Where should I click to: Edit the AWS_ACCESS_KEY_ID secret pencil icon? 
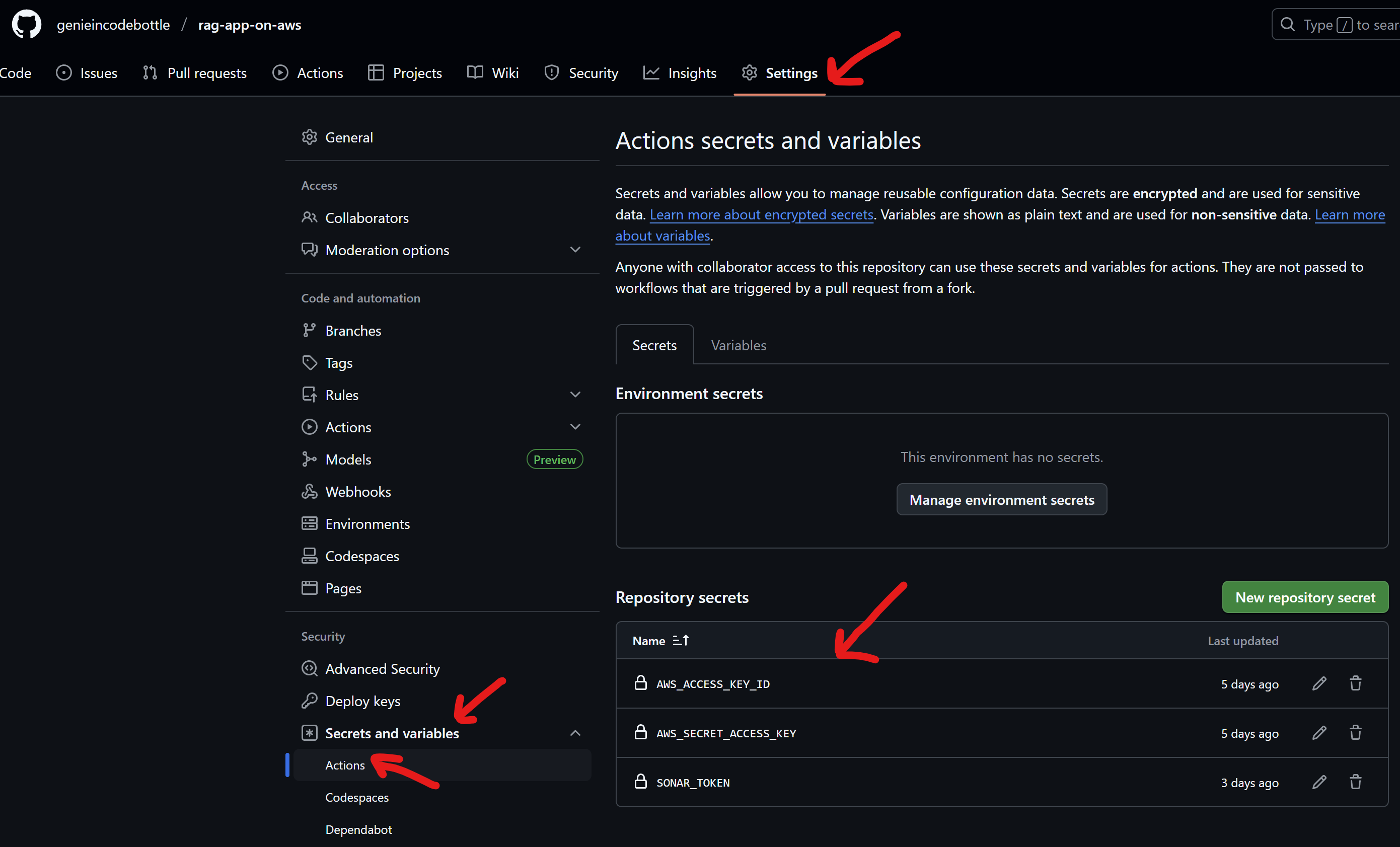tap(1319, 683)
